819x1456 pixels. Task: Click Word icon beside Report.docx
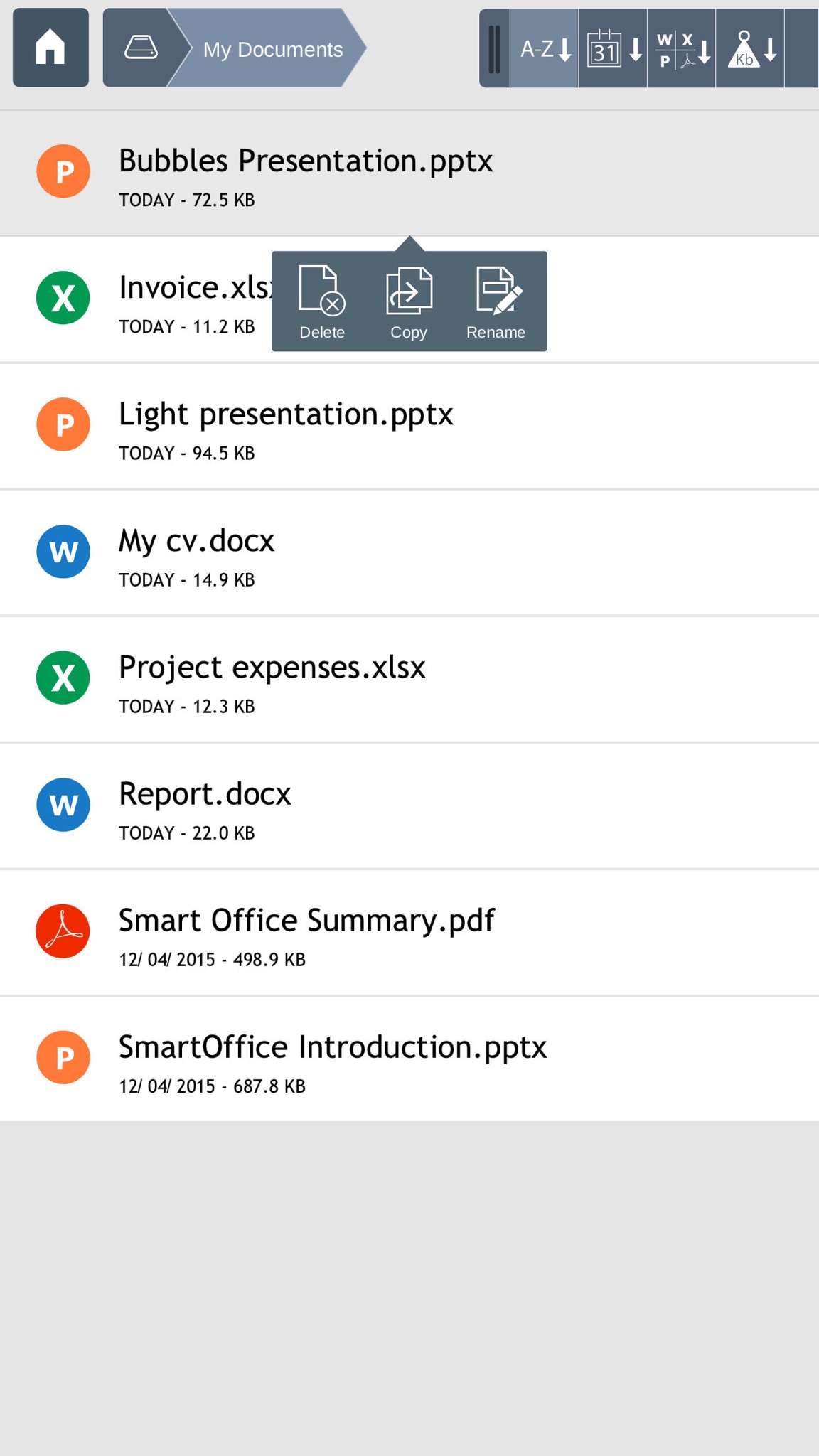click(x=63, y=804)
